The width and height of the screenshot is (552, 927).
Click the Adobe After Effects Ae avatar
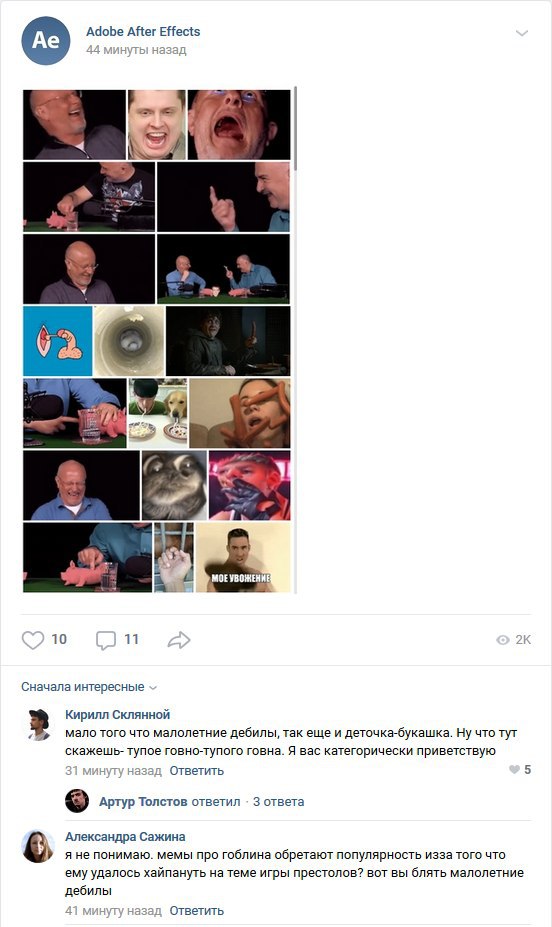click(46, 40)
